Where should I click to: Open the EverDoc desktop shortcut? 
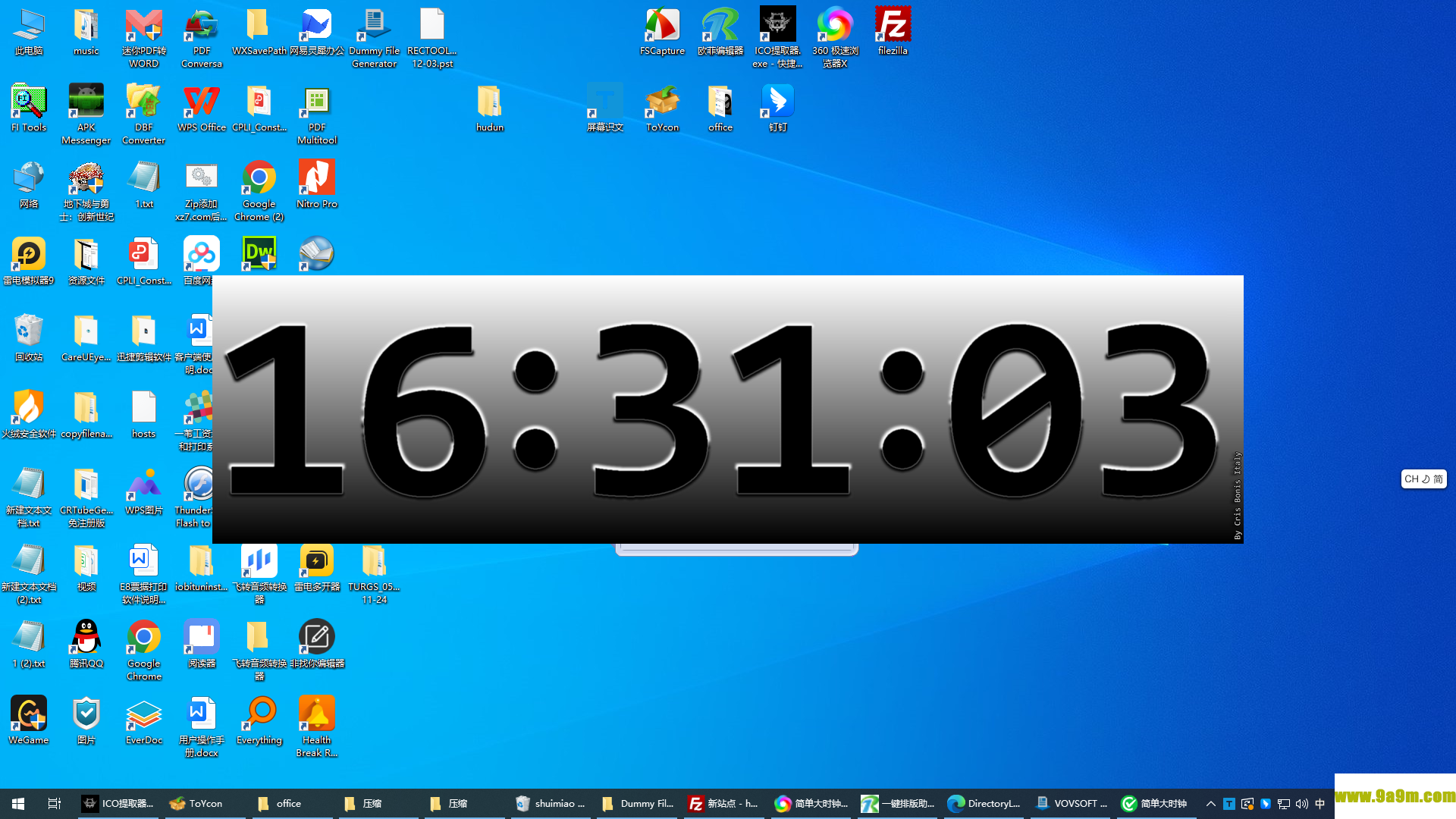[x=143, y=721]
